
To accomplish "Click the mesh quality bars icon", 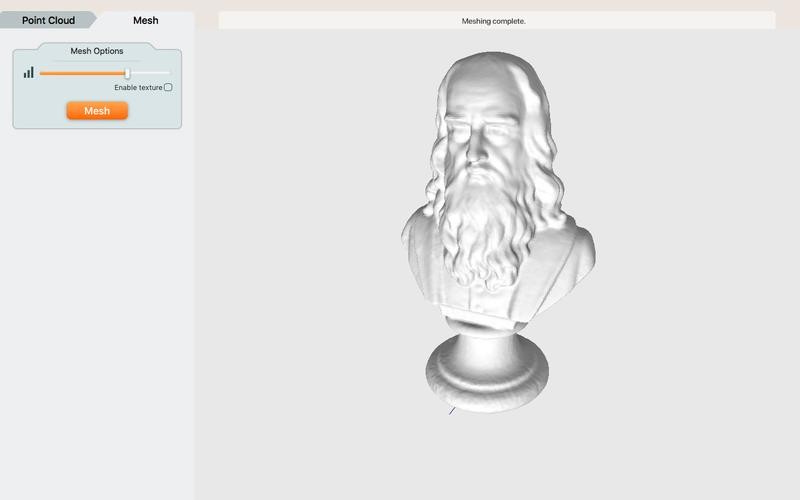I will (29, 73).
